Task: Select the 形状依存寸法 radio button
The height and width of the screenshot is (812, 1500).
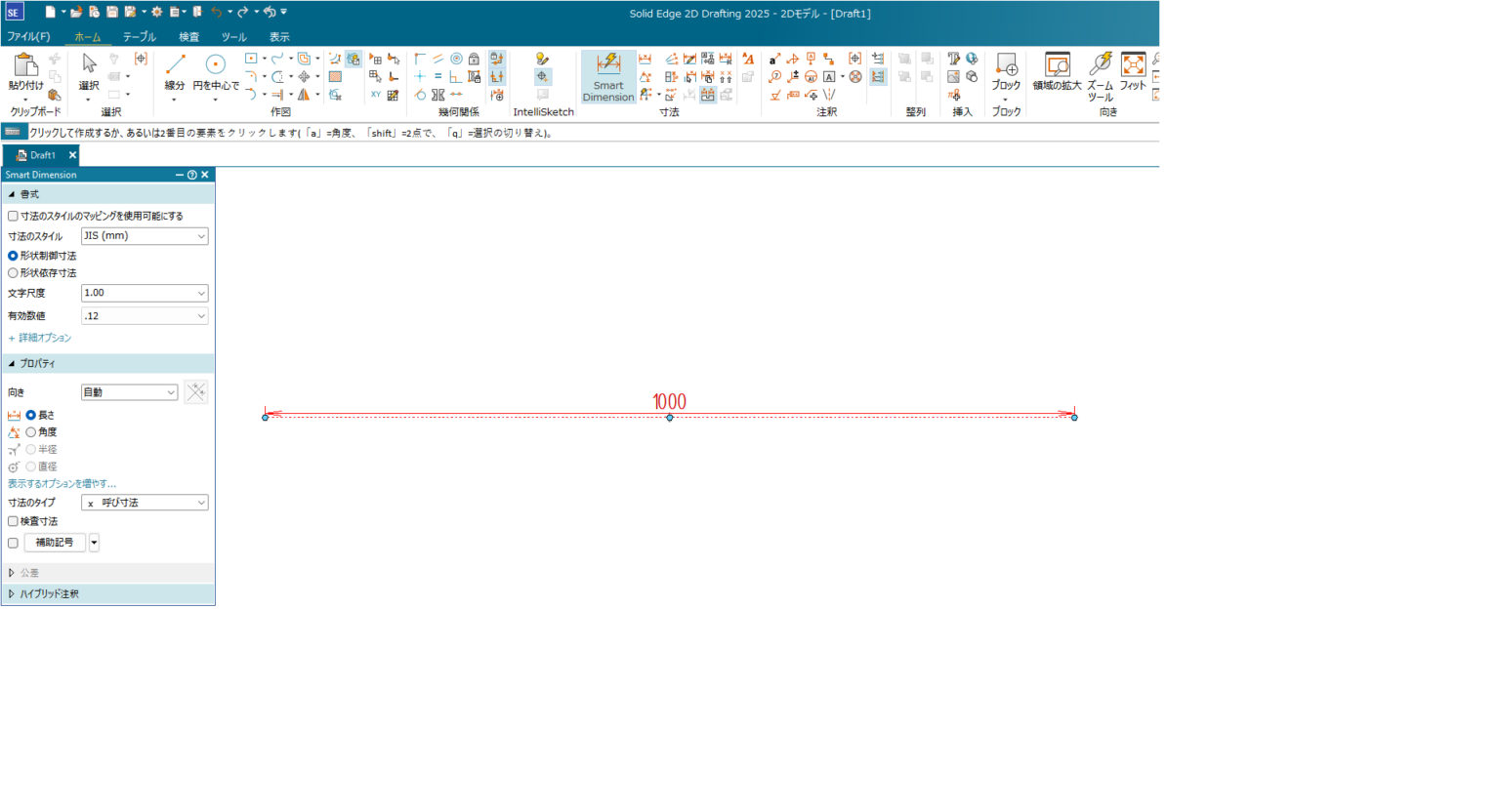Action: [x=12, y=272]
